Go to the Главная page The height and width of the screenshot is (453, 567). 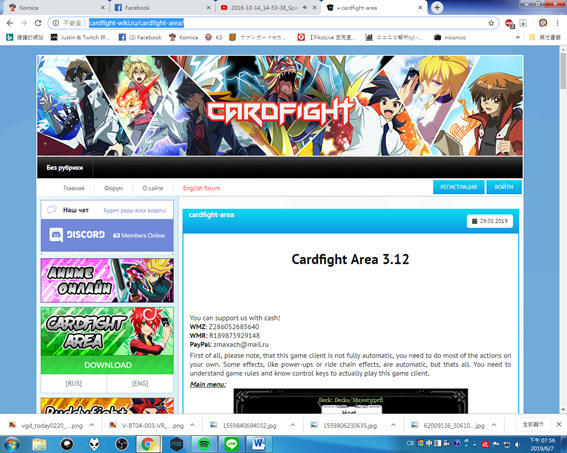[74, 188]
